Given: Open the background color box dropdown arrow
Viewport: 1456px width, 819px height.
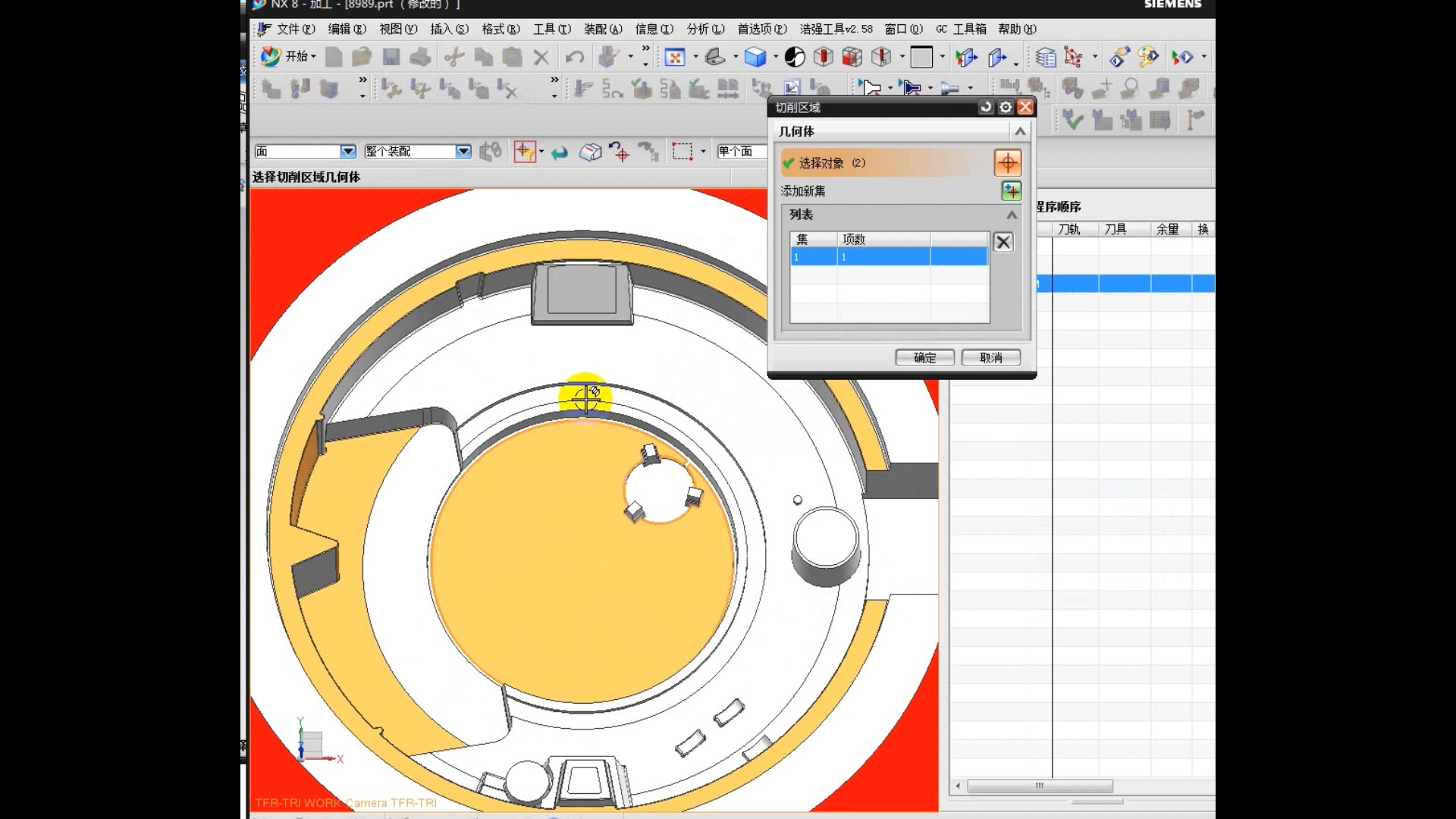Looking at the screenshot, I should pyautogui.click(x=943, y=57).
